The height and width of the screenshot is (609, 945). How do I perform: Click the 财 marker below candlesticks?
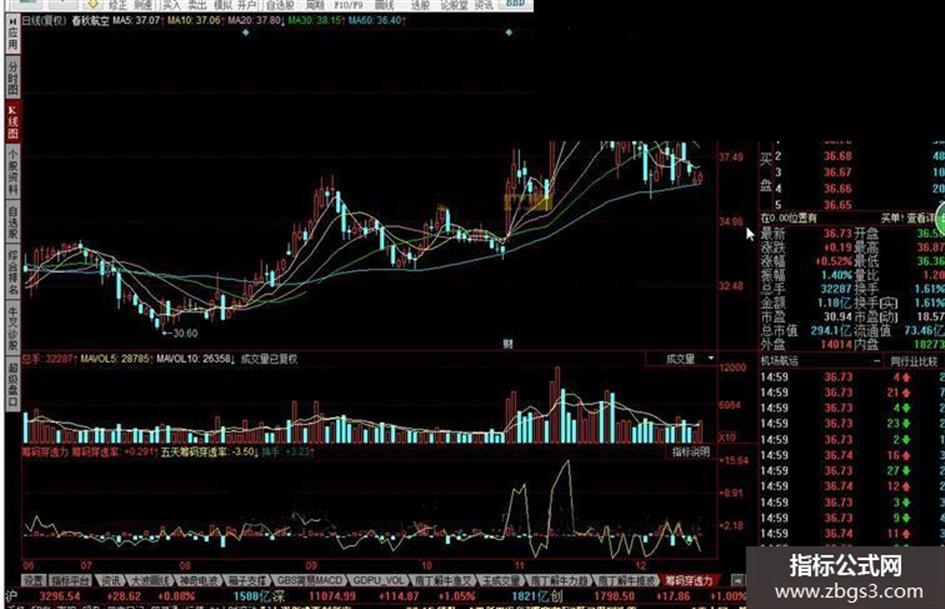[507, 344]
